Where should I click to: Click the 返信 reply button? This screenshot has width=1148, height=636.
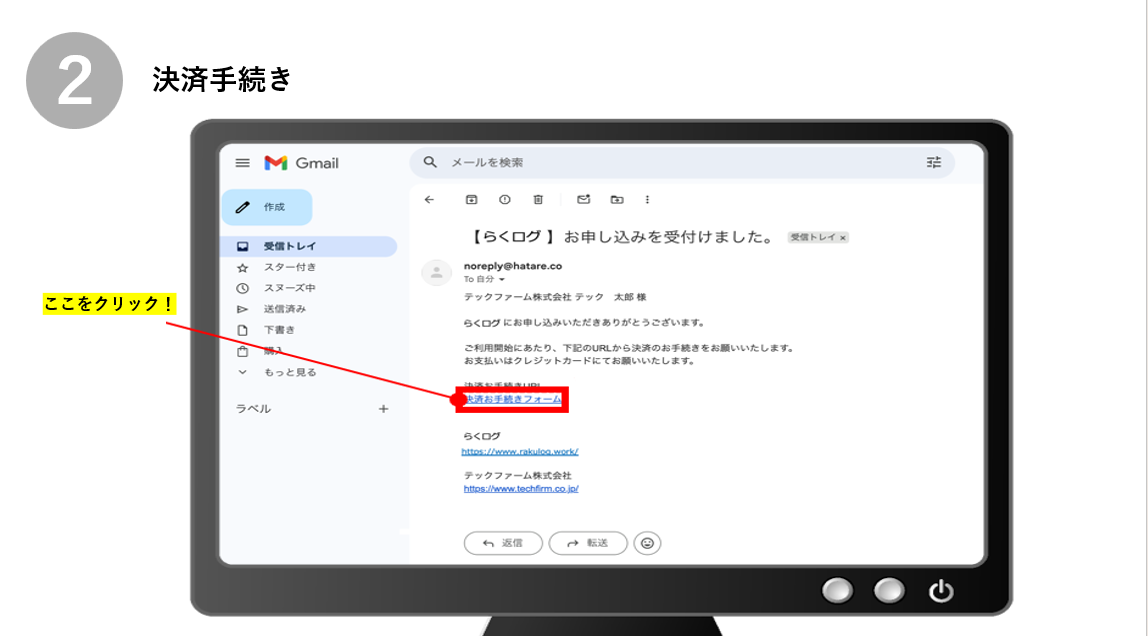click(503, 543)
